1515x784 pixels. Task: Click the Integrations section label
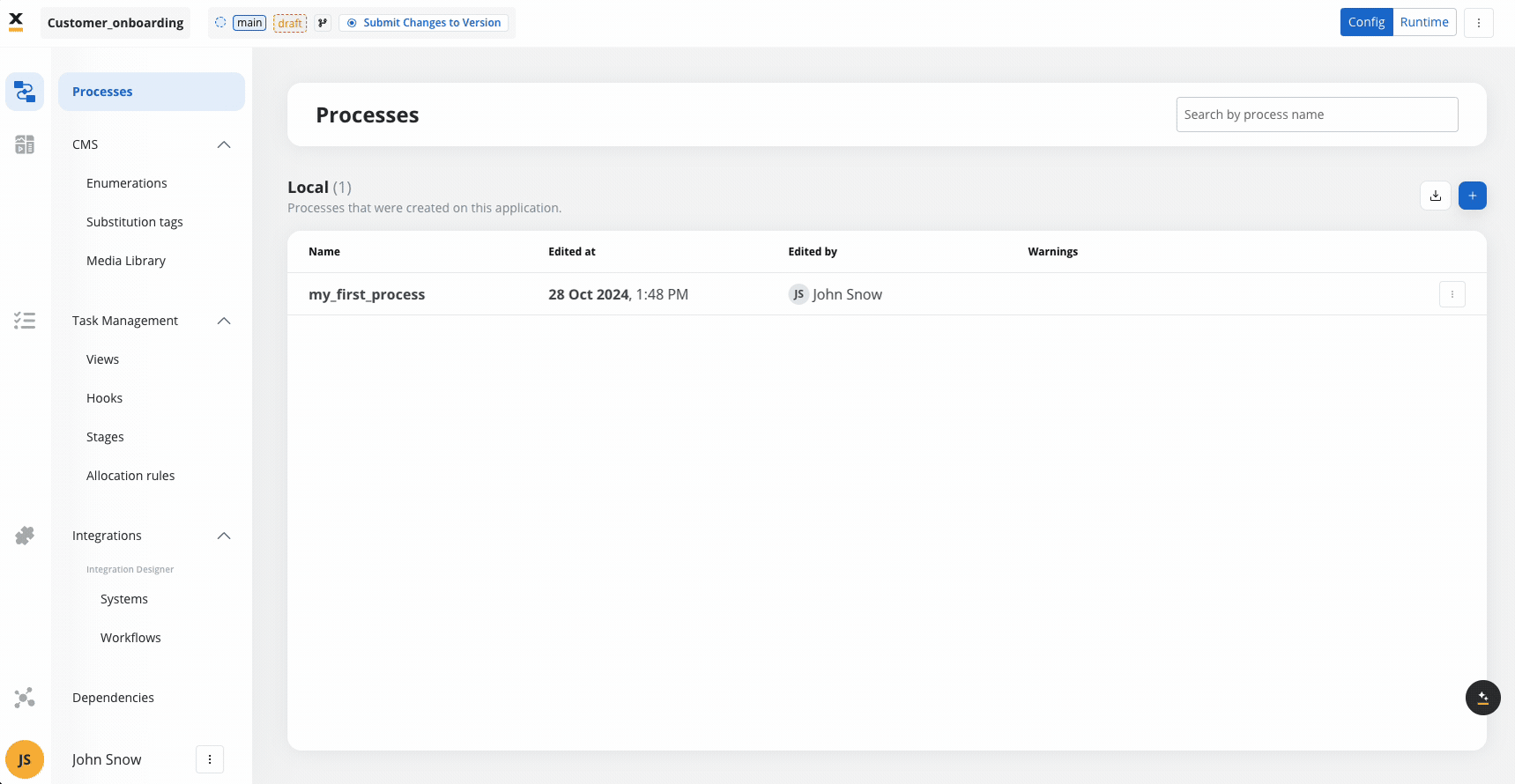click(107, 536)
